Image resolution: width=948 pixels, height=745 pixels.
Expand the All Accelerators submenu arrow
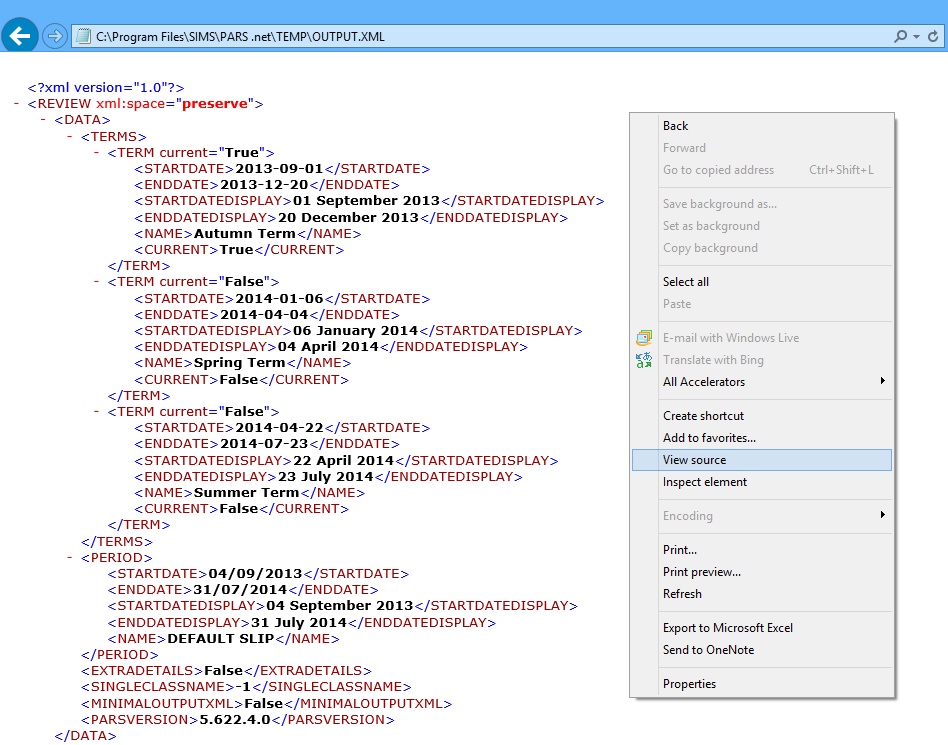(x=883, y=380)
